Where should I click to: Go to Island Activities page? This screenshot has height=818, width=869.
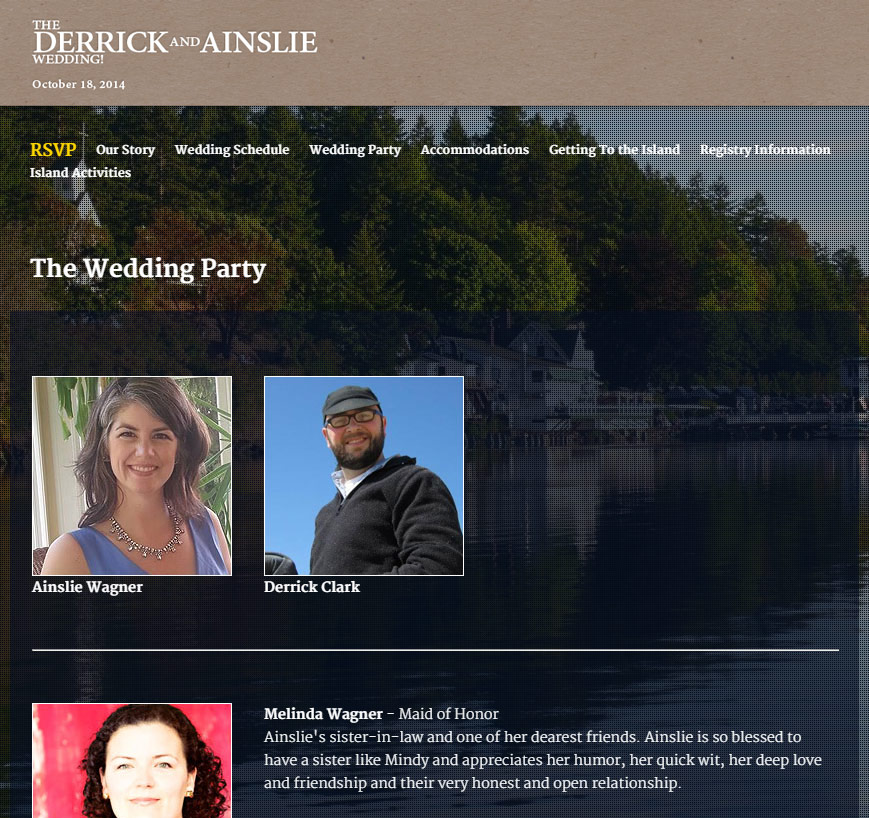[80, 172]
